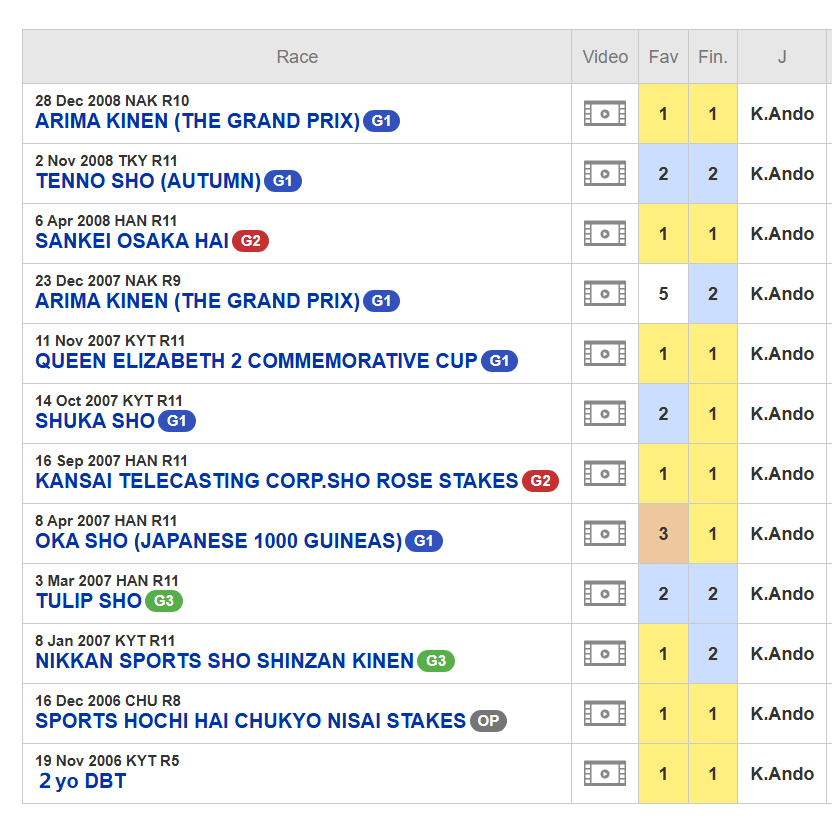Viewport: 832px width, 822px height.
Task: Play video for 2 yo DBT race
Action: point(604,773)
